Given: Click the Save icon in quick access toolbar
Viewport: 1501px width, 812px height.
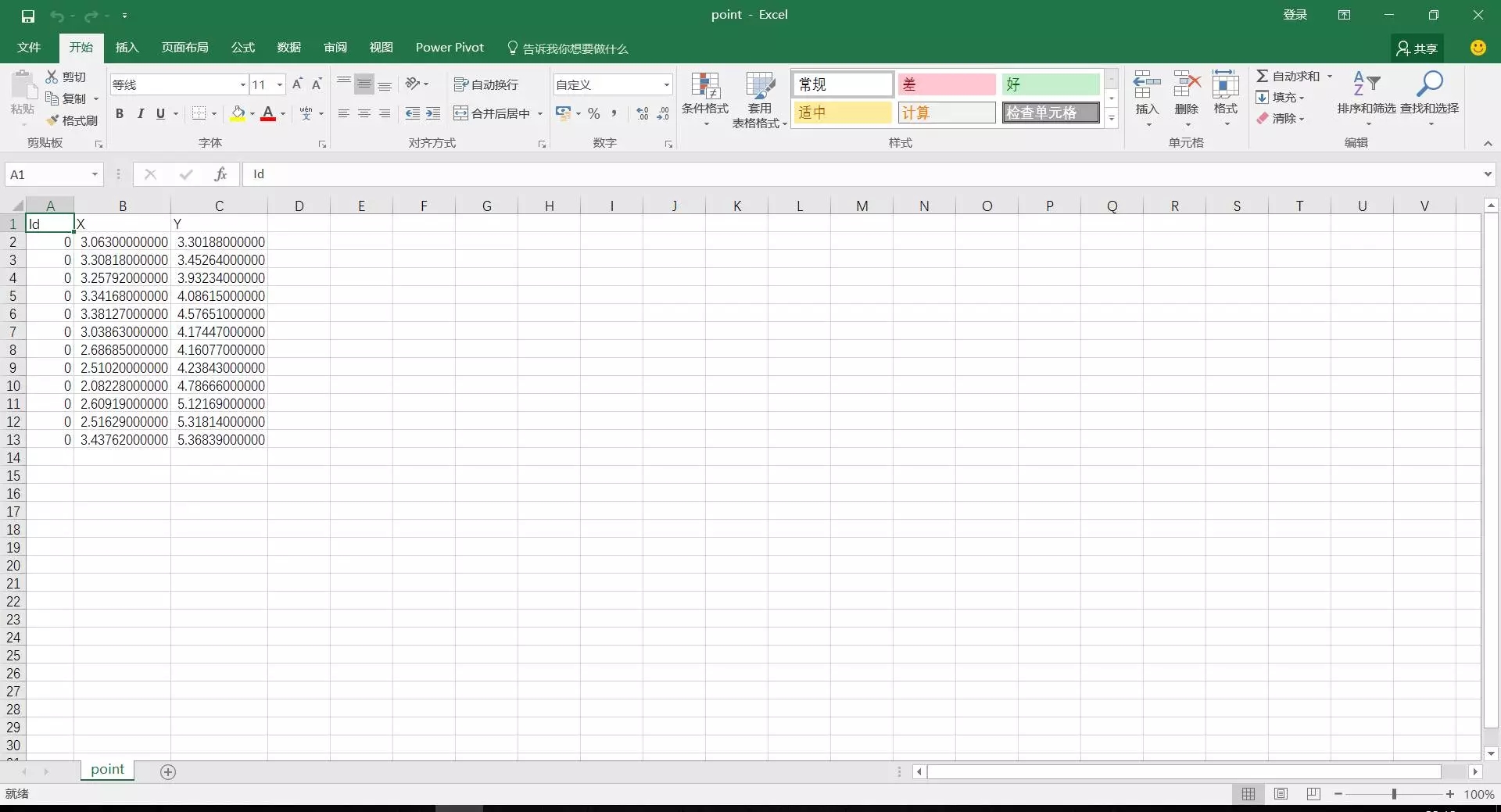Looking at the screenshot, I should tap(28, 16).
